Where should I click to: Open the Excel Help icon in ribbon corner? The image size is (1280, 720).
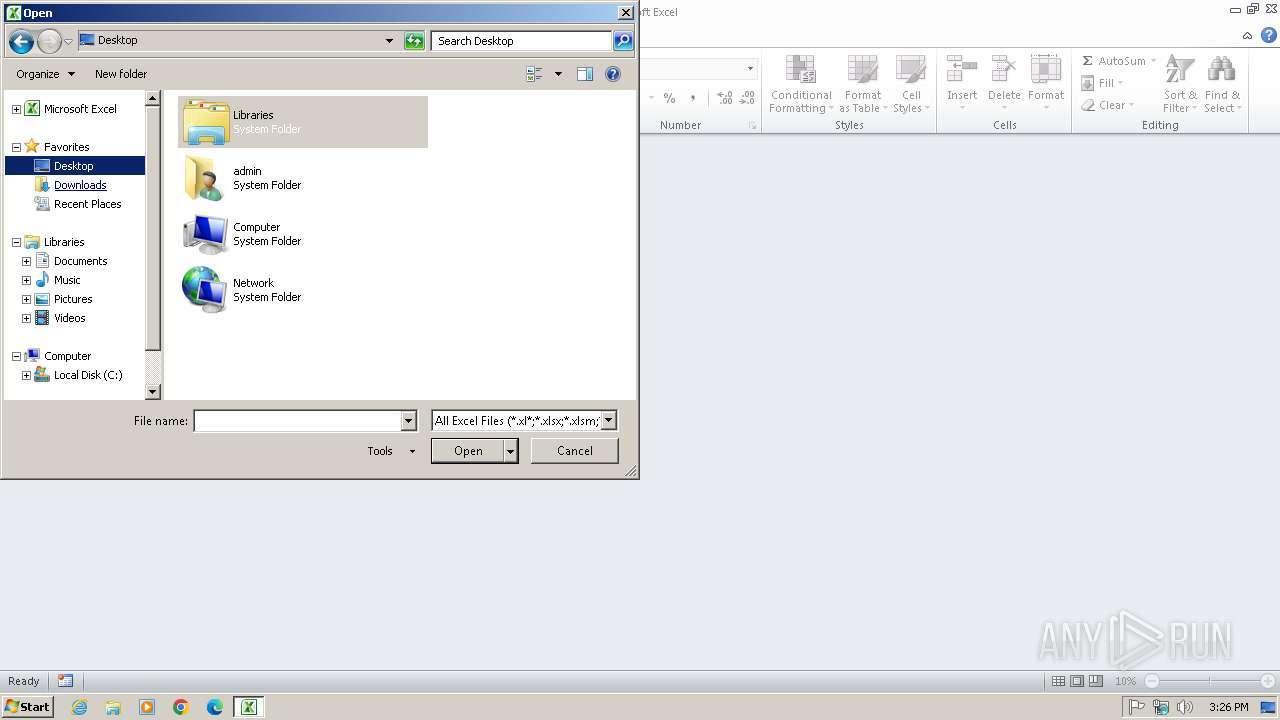click(1268, 35)
